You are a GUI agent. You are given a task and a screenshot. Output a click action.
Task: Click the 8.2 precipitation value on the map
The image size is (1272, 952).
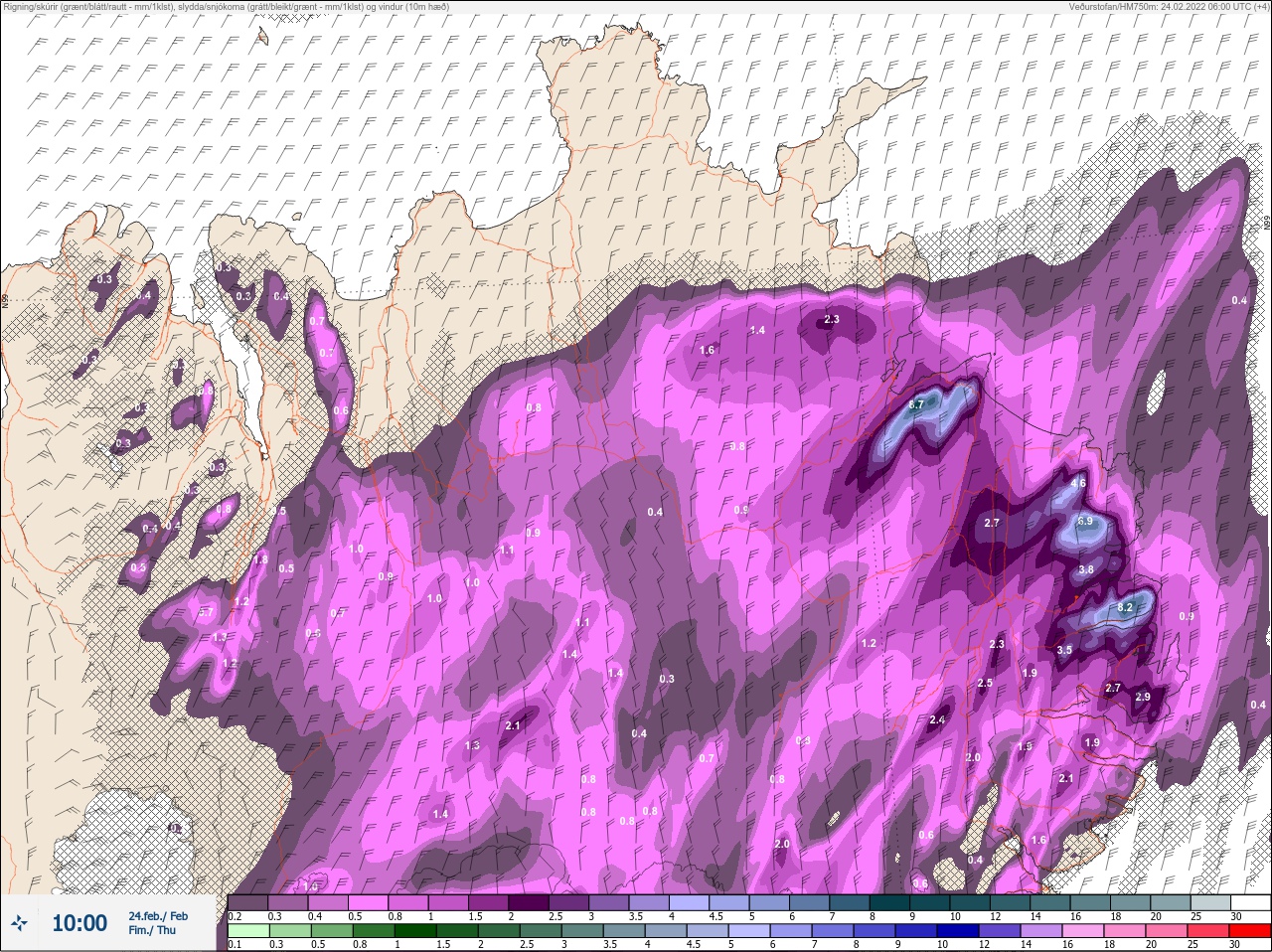point(1126,607)
